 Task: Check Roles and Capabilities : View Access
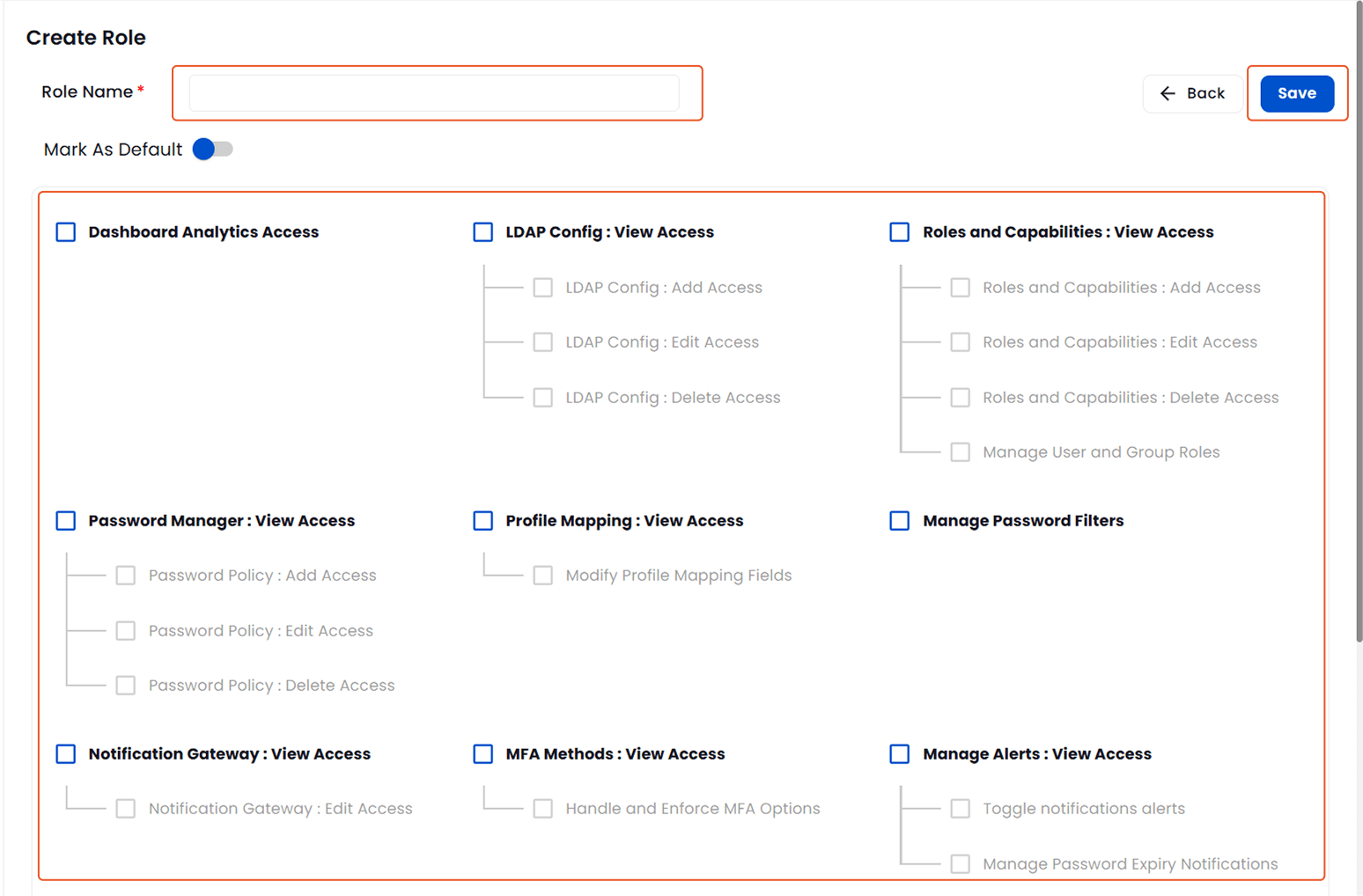tap(899, 231)
